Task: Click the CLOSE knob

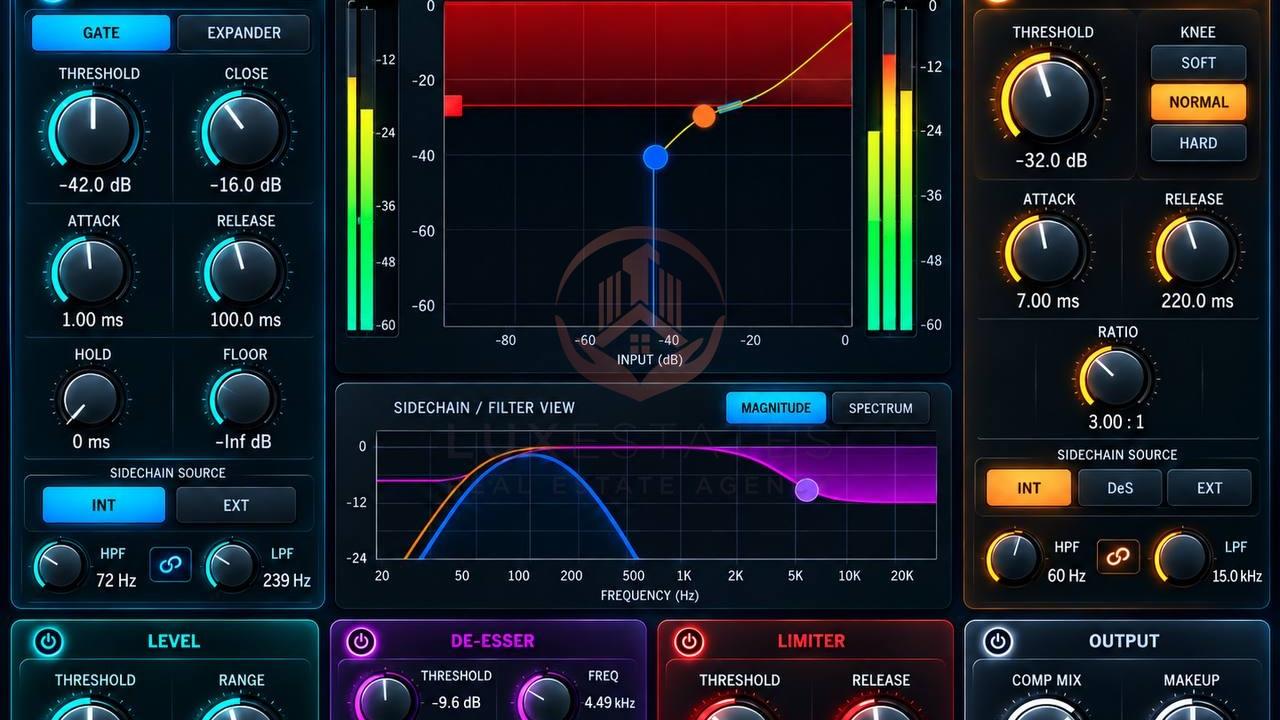Action: pyautogui.click(x=245, y=130)
